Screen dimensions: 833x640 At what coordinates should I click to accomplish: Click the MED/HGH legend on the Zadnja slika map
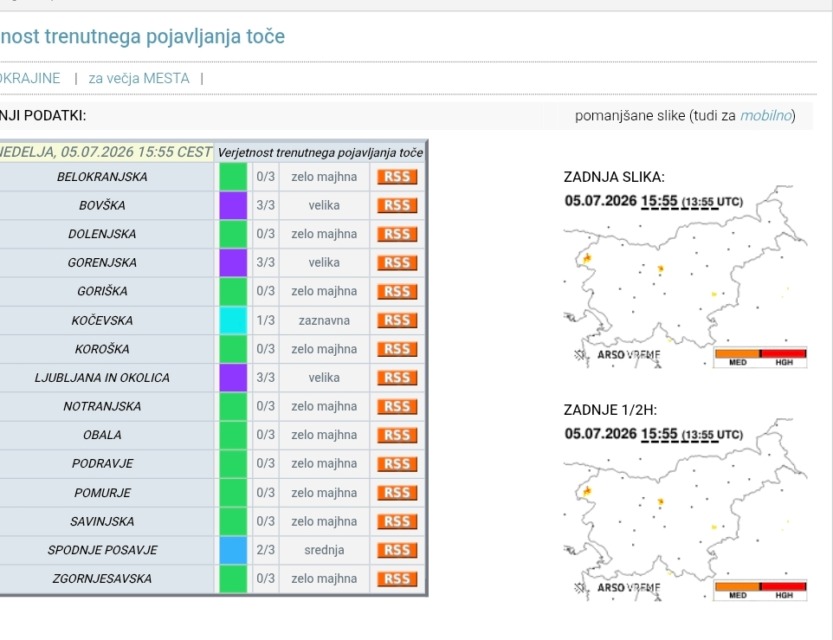tap(760, 357)
